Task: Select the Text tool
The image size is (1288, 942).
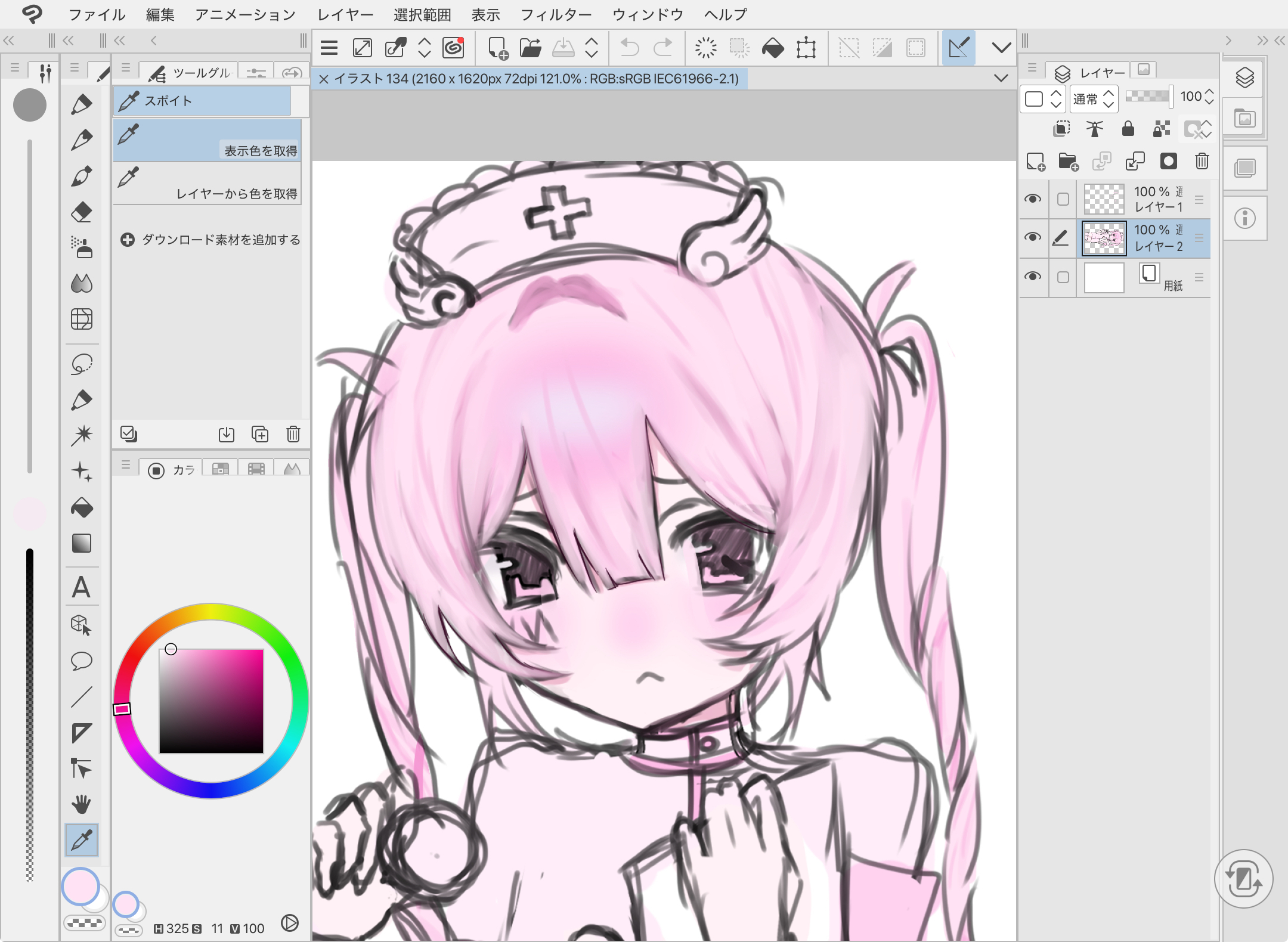Action: 81,587
